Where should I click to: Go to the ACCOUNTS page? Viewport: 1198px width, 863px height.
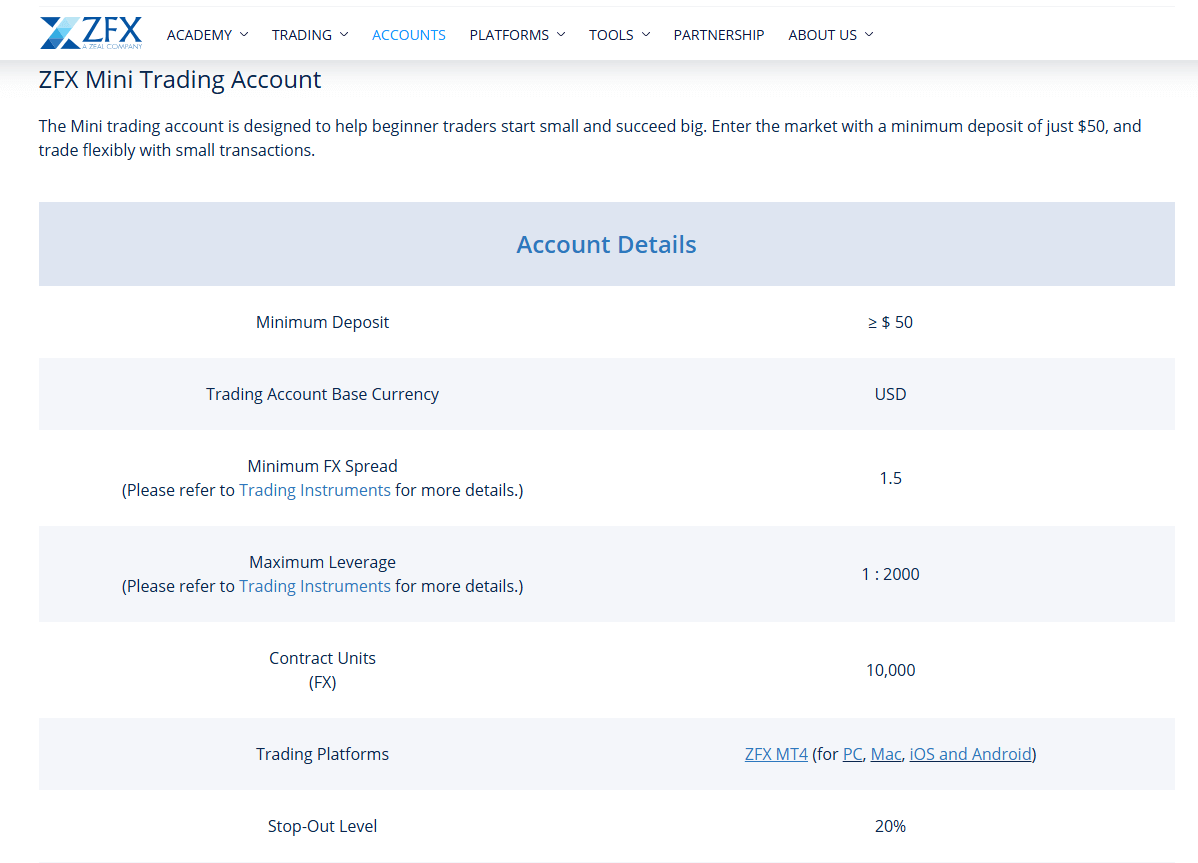[x=409, y=35]
